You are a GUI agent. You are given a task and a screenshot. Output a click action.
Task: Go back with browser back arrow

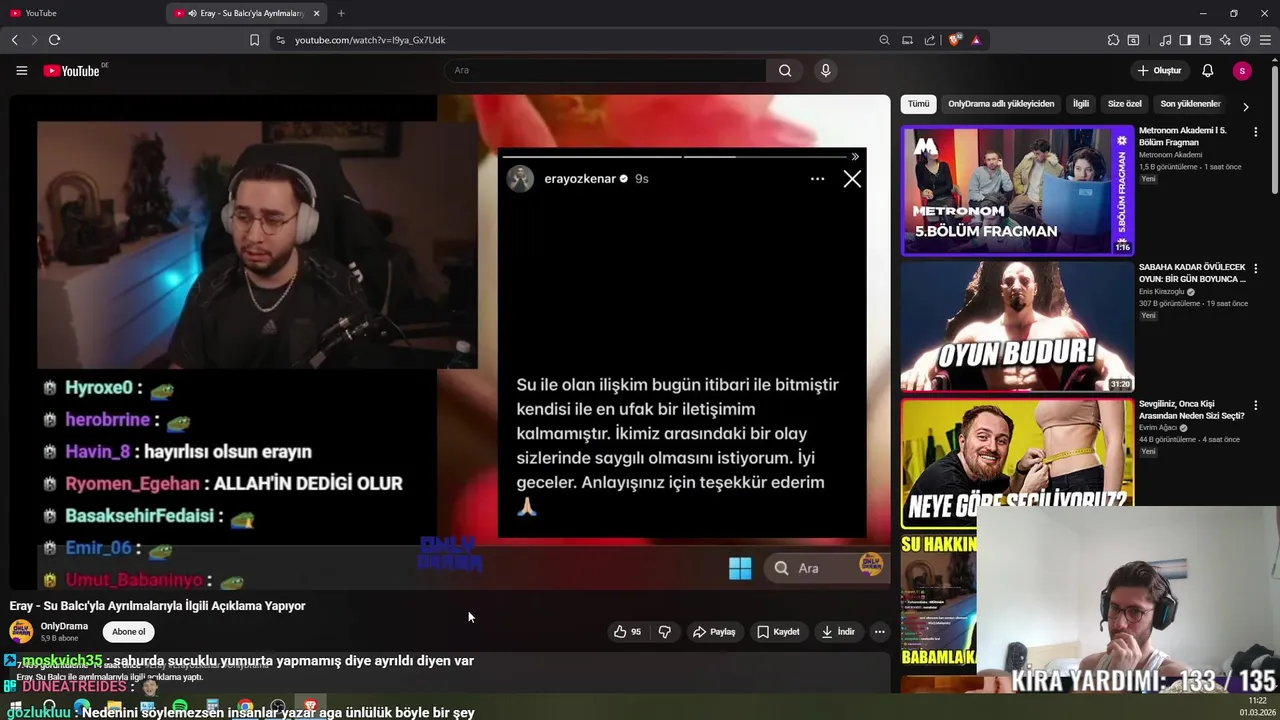tap(14, 40)
